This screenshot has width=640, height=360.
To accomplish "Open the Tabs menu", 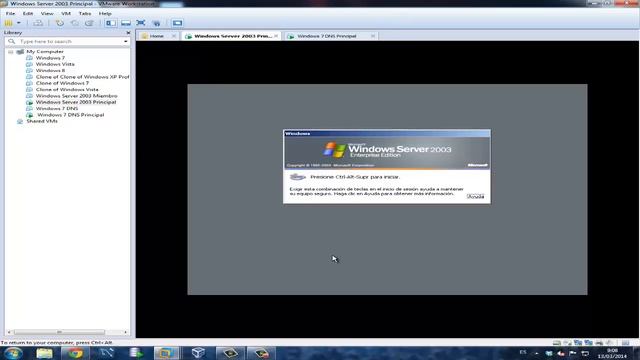I will point(85,13).
